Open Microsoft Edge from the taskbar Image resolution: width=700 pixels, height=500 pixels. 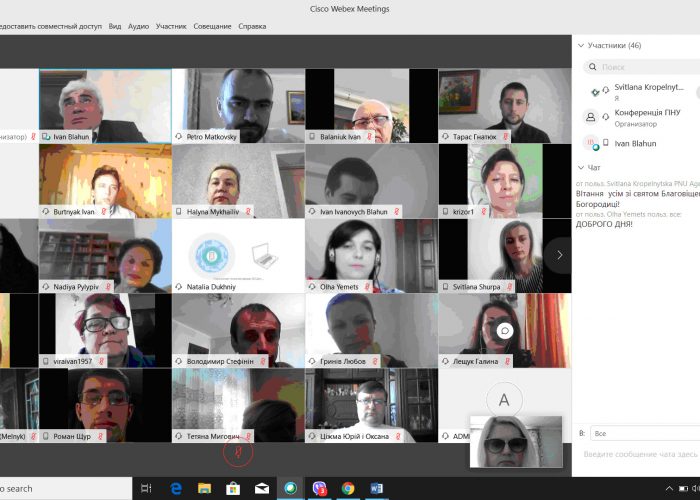[x=176, y=488]
